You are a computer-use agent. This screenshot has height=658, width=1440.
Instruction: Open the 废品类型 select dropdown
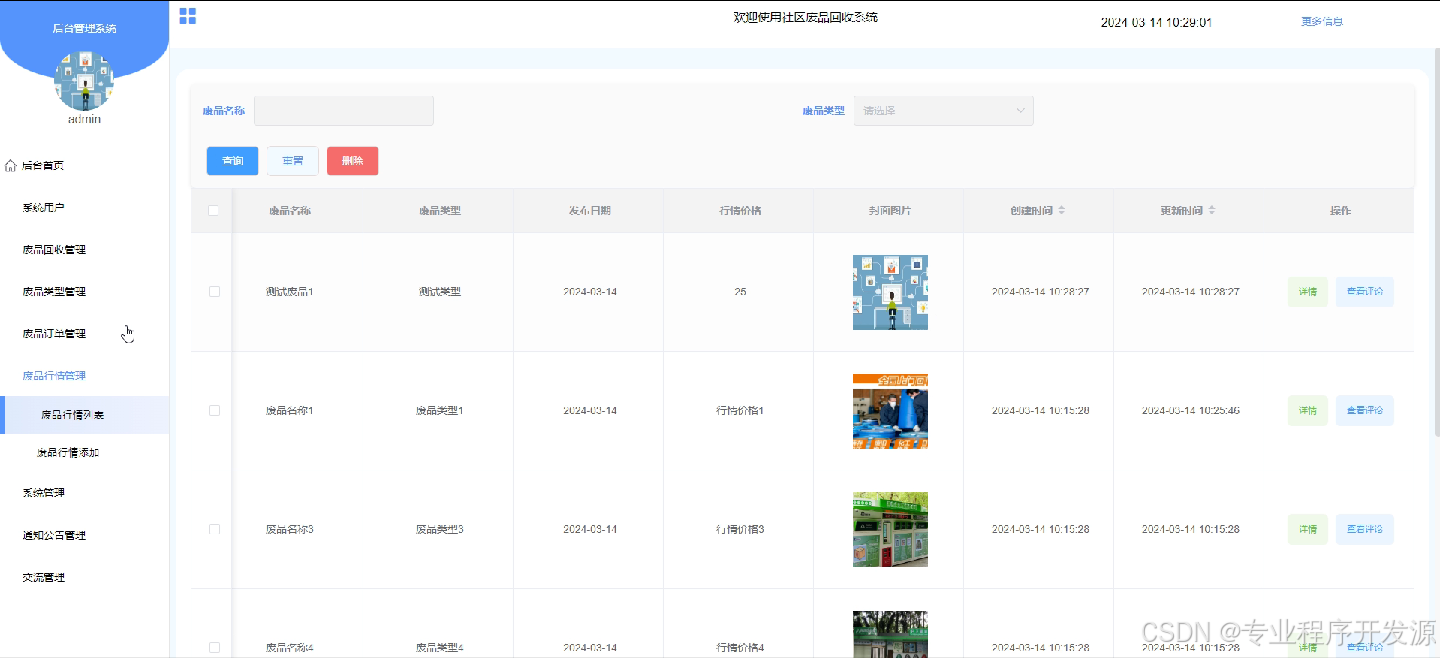pyautogui.click(x=943, y=111)
